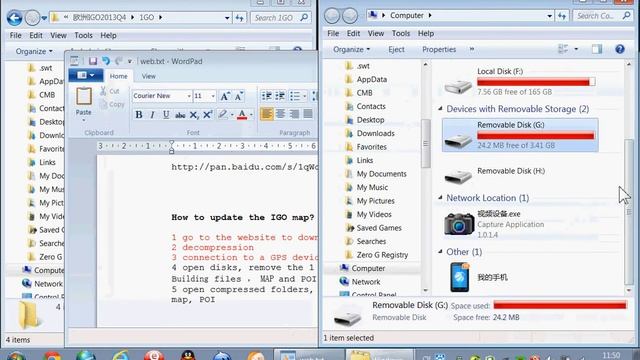Open the customize quick access toolbar arrow

130,62
